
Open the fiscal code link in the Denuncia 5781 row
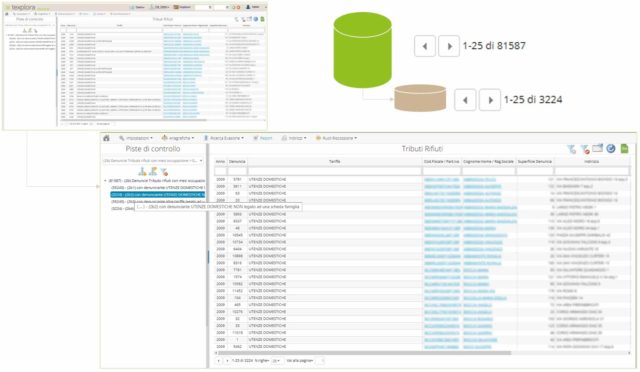(x=442, y=179)
